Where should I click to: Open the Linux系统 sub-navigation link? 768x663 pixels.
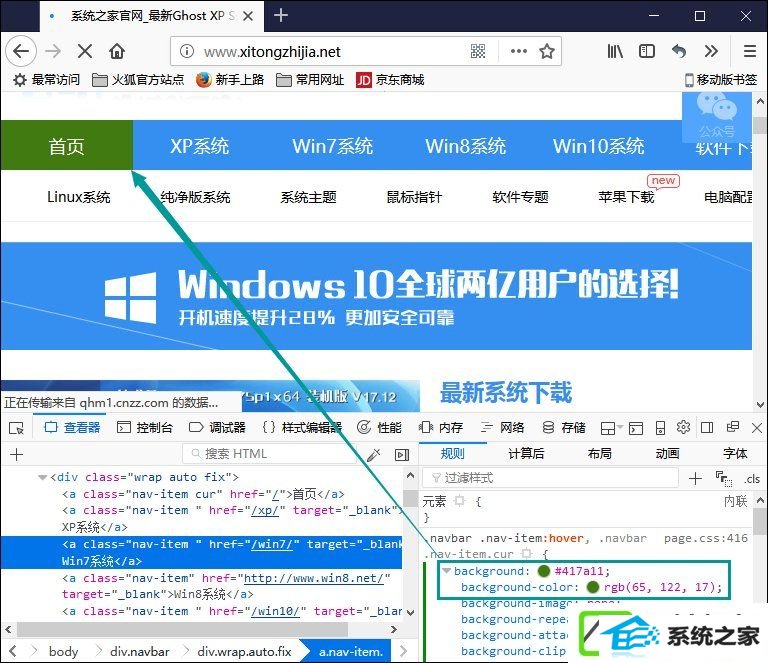[x=78, y=197]
